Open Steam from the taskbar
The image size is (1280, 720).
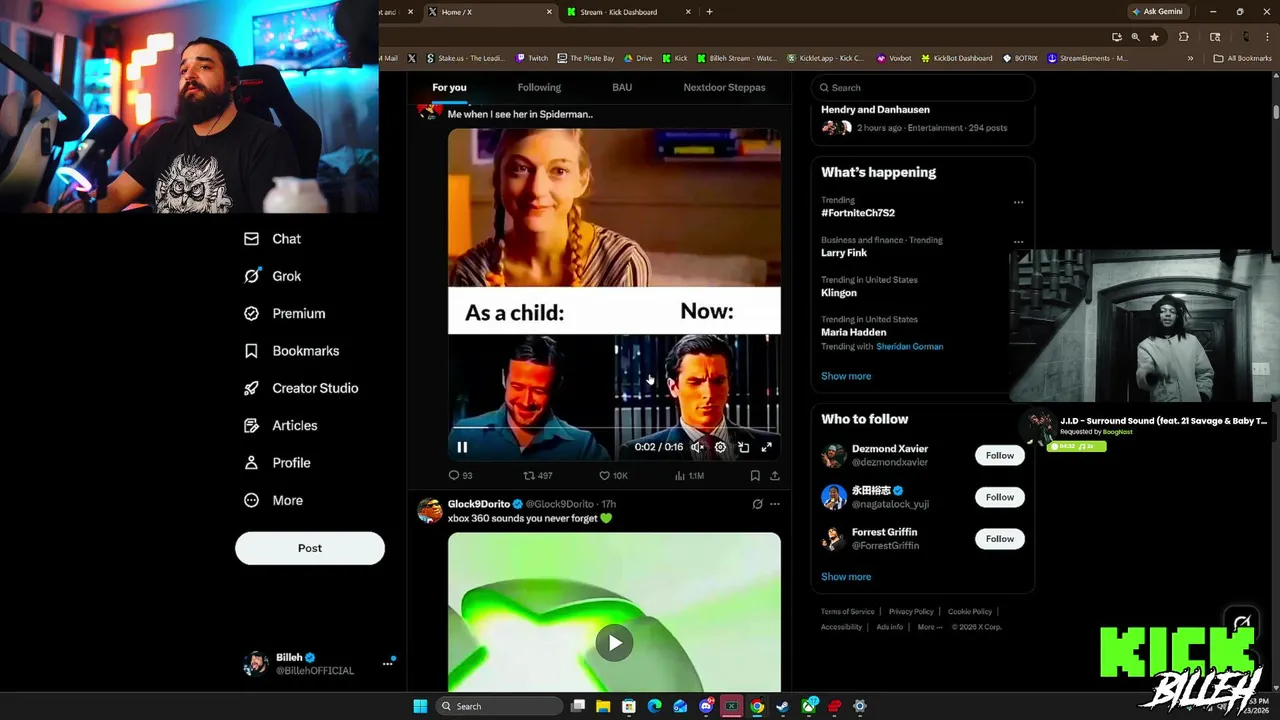[x=782, y=706]
